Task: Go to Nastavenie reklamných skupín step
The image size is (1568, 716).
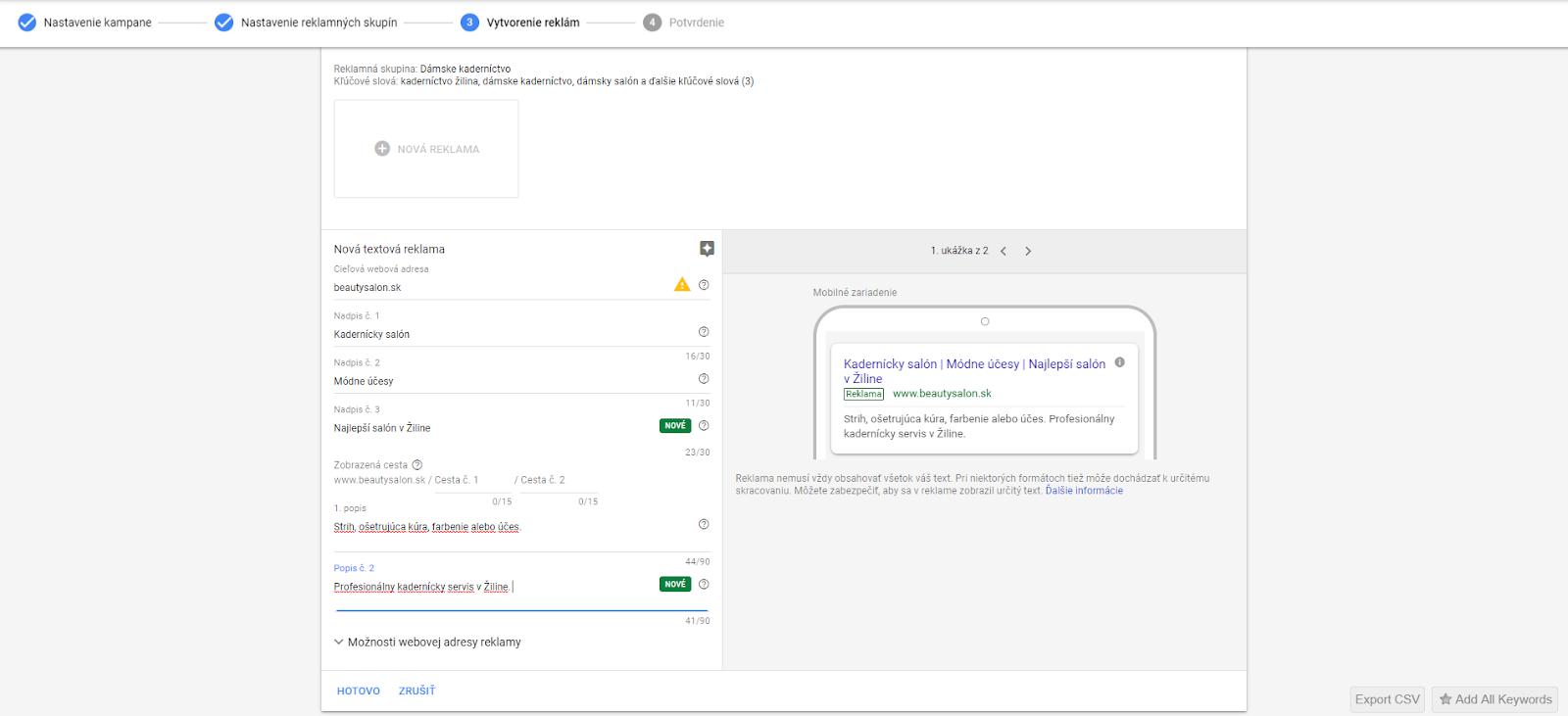Action: [x=319, y=23]
